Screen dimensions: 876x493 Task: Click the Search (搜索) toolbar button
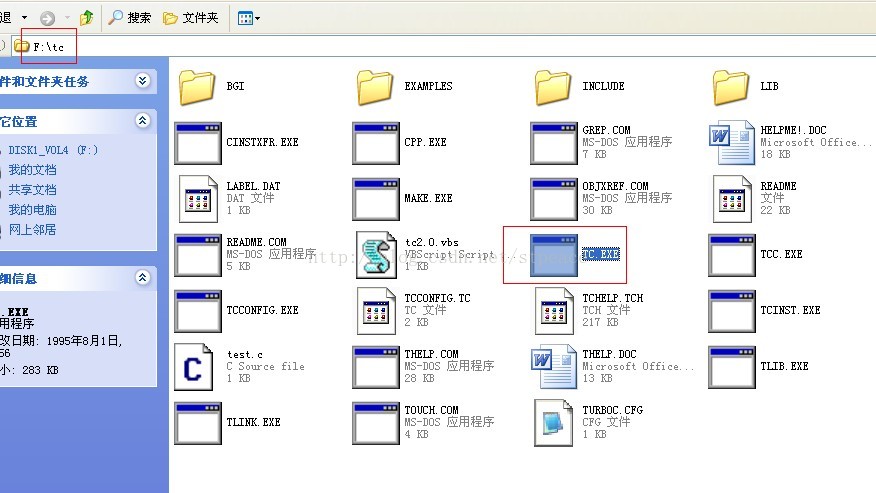(129, 18)
